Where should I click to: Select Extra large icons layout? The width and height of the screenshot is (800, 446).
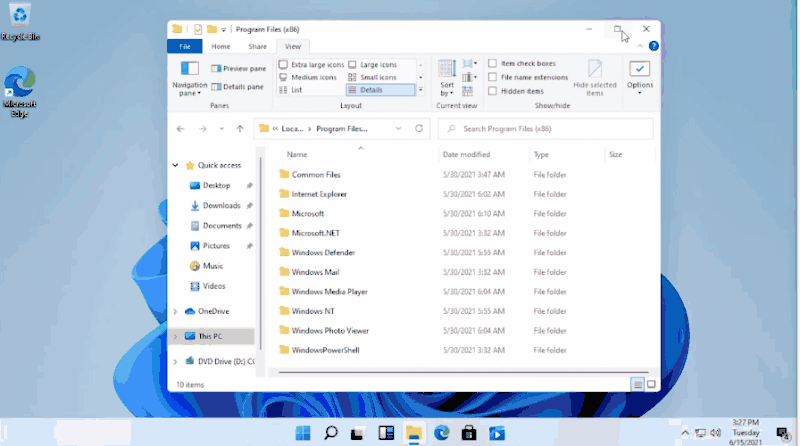(x=311, y=65)
